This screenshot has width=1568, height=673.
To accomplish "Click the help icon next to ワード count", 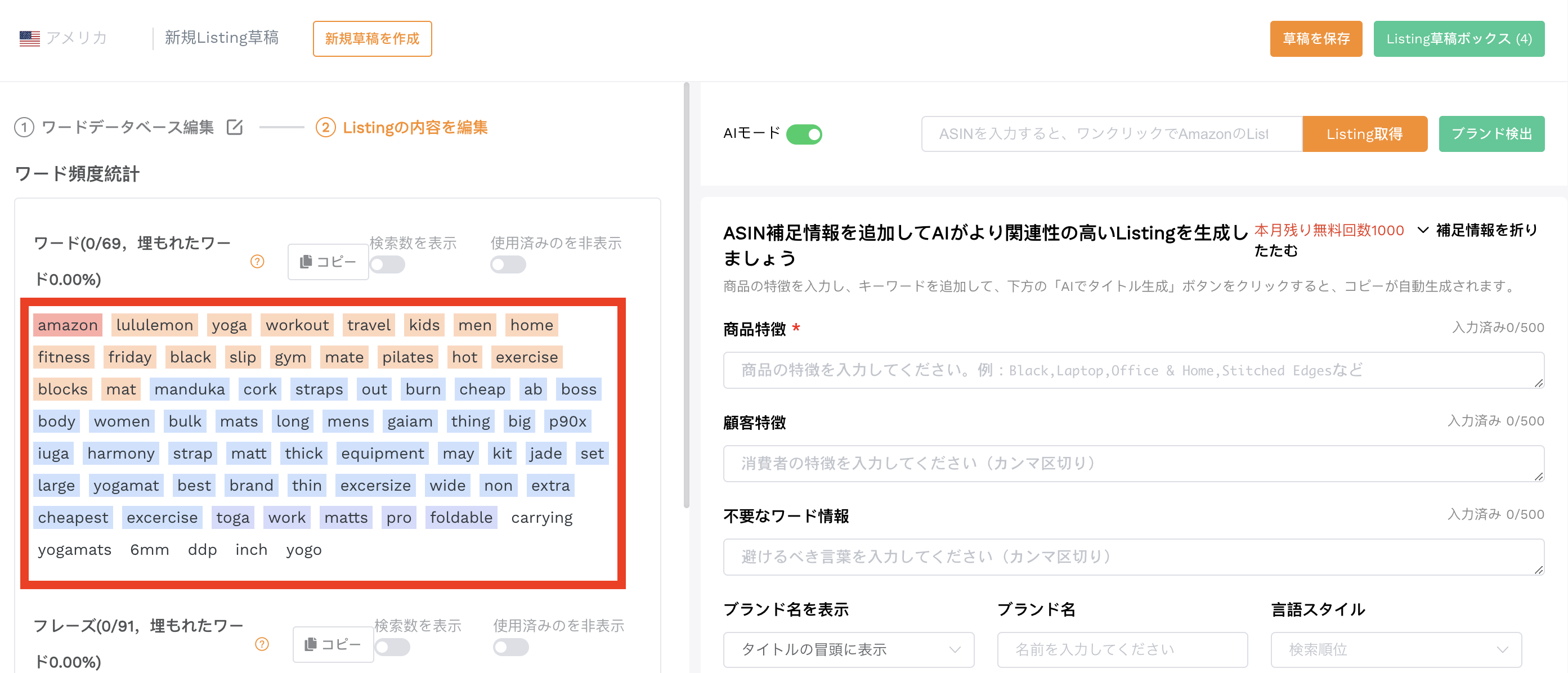I will click(257, 262).
